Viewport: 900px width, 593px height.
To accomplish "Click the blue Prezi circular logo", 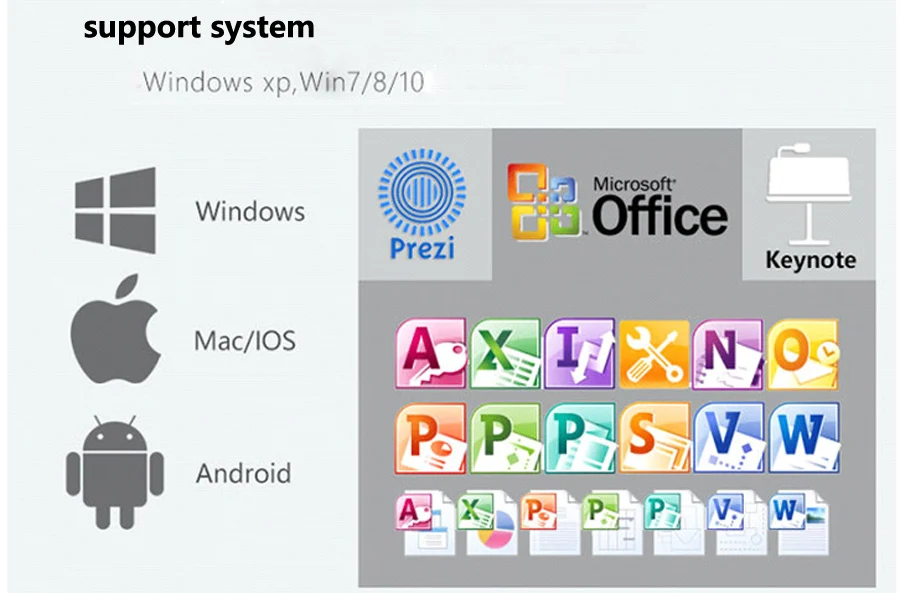I will click(x=422, y=192).
